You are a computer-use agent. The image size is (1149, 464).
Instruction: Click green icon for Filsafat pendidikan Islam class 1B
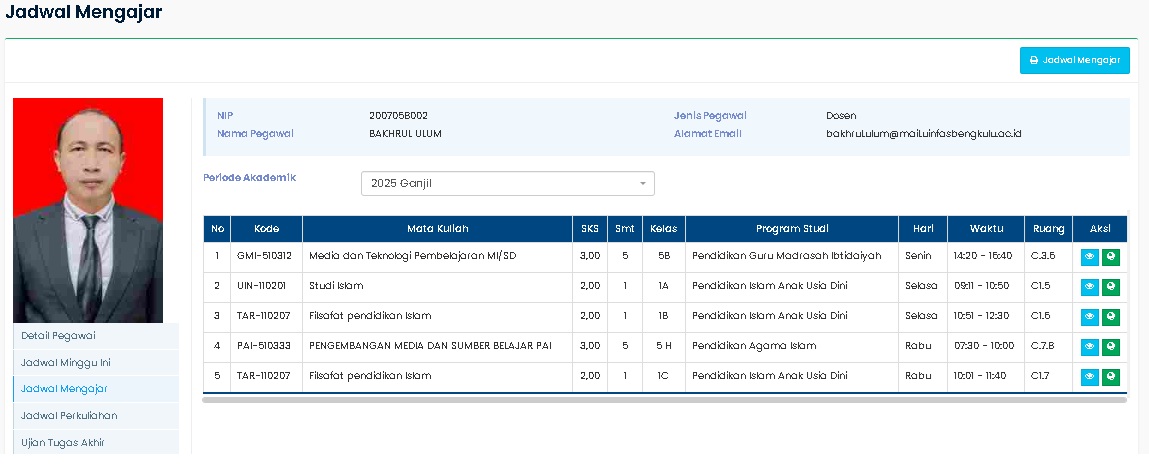1111,317
